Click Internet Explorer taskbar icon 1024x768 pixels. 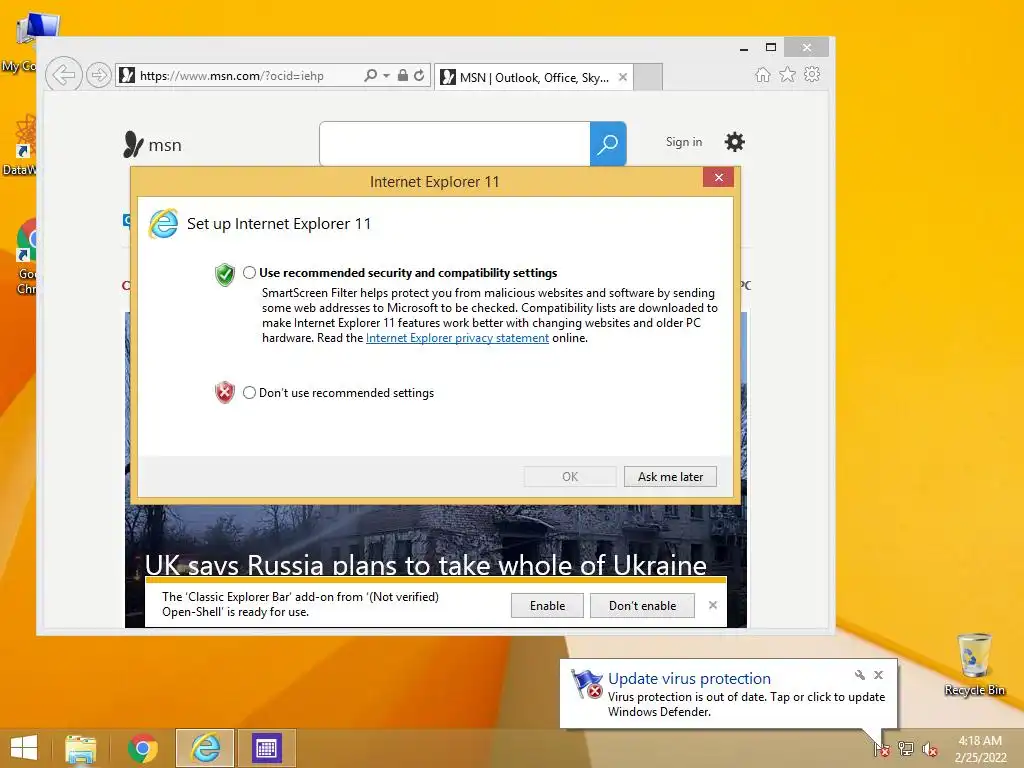point(205,748)
